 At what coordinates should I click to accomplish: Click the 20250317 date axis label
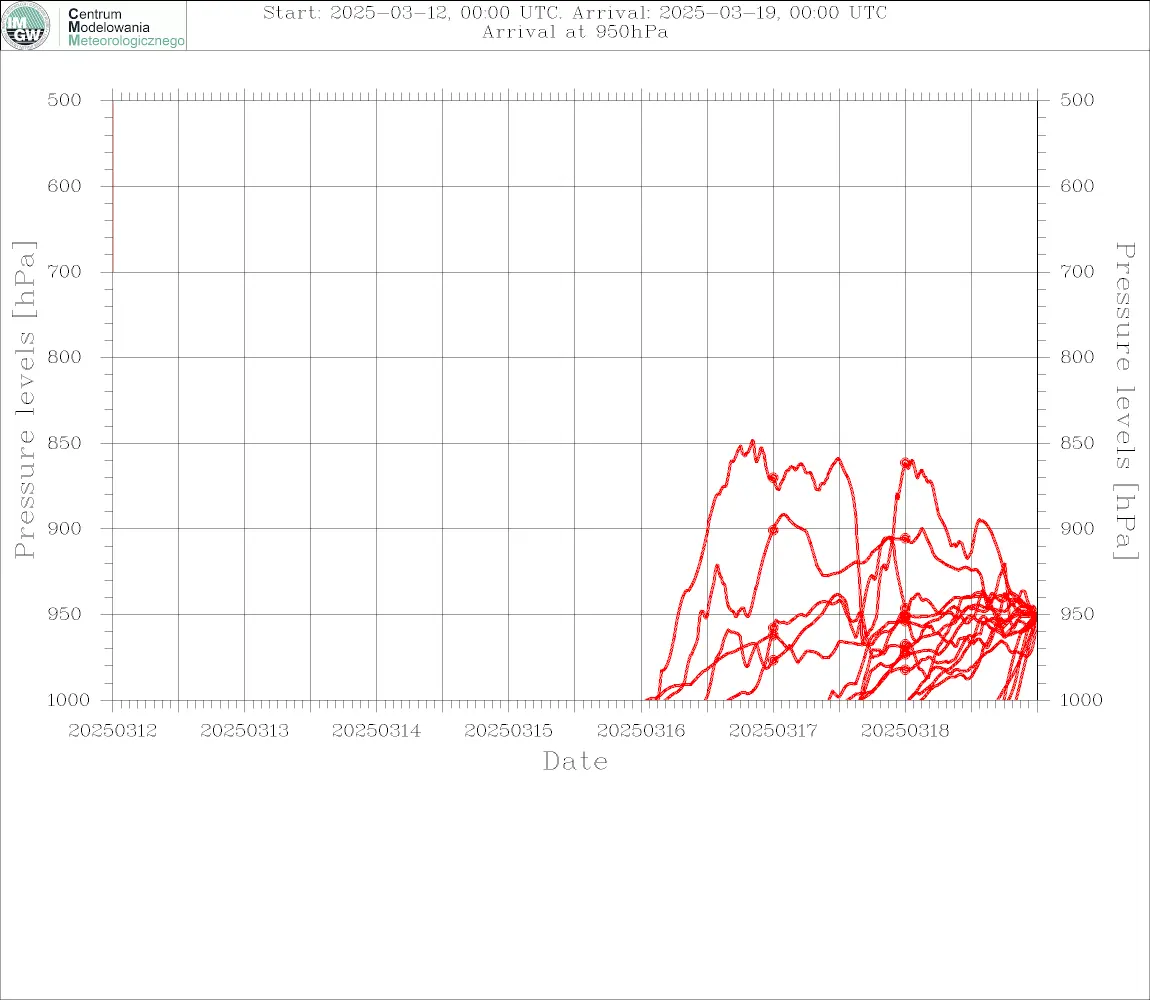click(773, 731)
